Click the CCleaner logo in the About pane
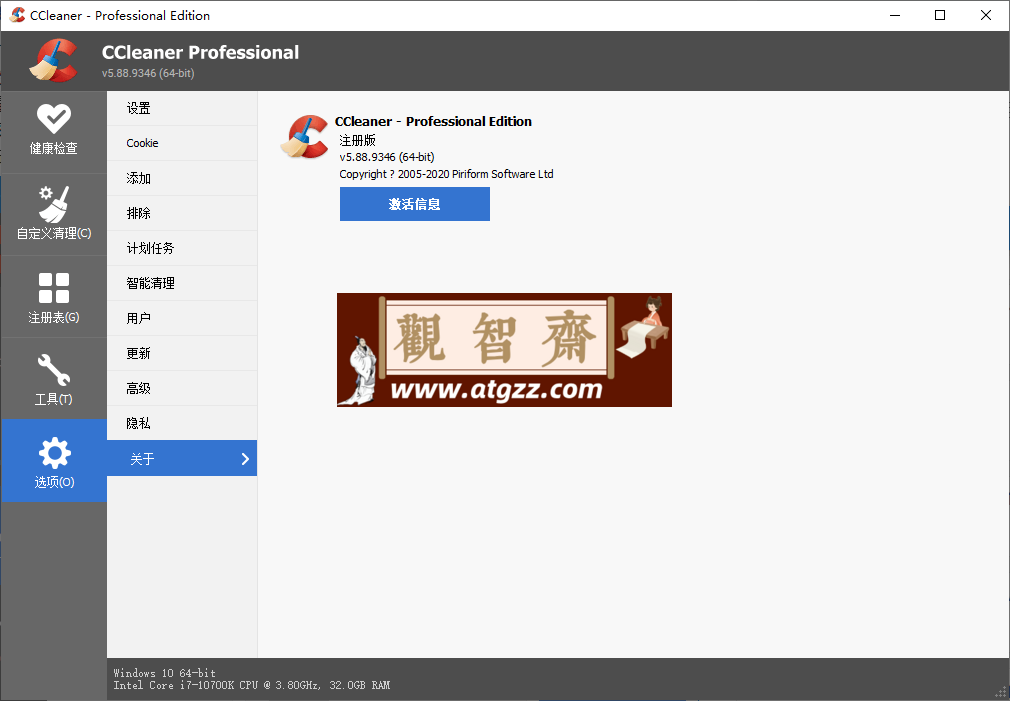 (x=304, y=137)
